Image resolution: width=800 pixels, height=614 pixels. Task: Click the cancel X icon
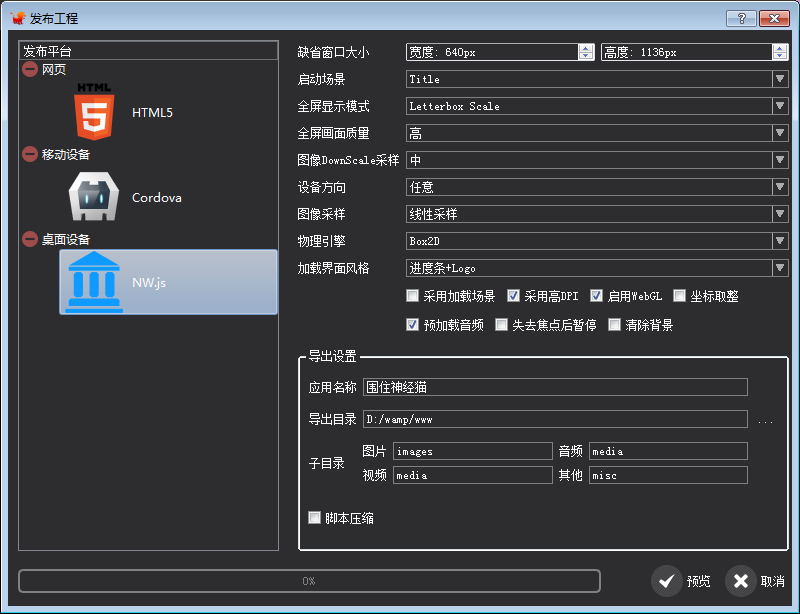click(x=740, y=581)
